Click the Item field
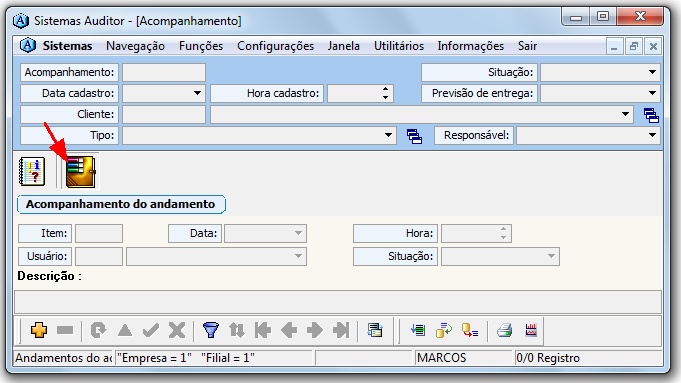This screenshot has width=681, height=383. pos(99,233)
